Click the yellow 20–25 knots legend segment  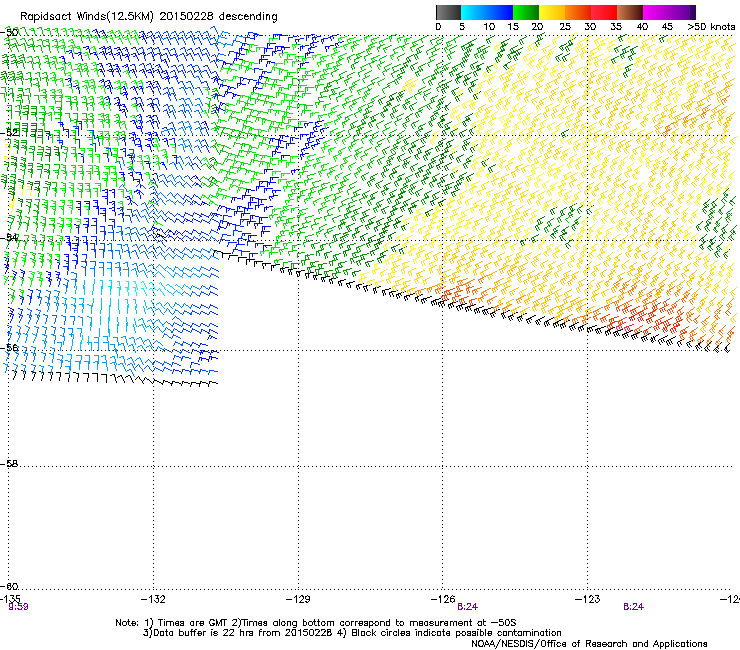pyautogui.click(x=552, y=12)
